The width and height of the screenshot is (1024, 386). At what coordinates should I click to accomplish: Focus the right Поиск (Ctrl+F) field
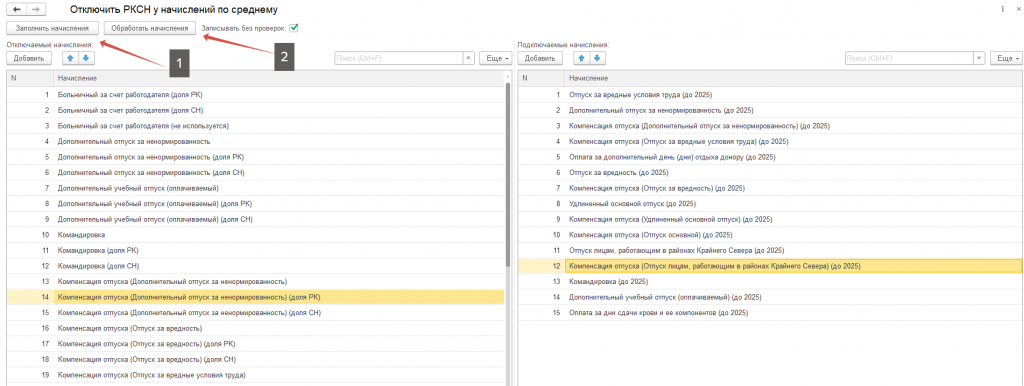click(910, 58)
